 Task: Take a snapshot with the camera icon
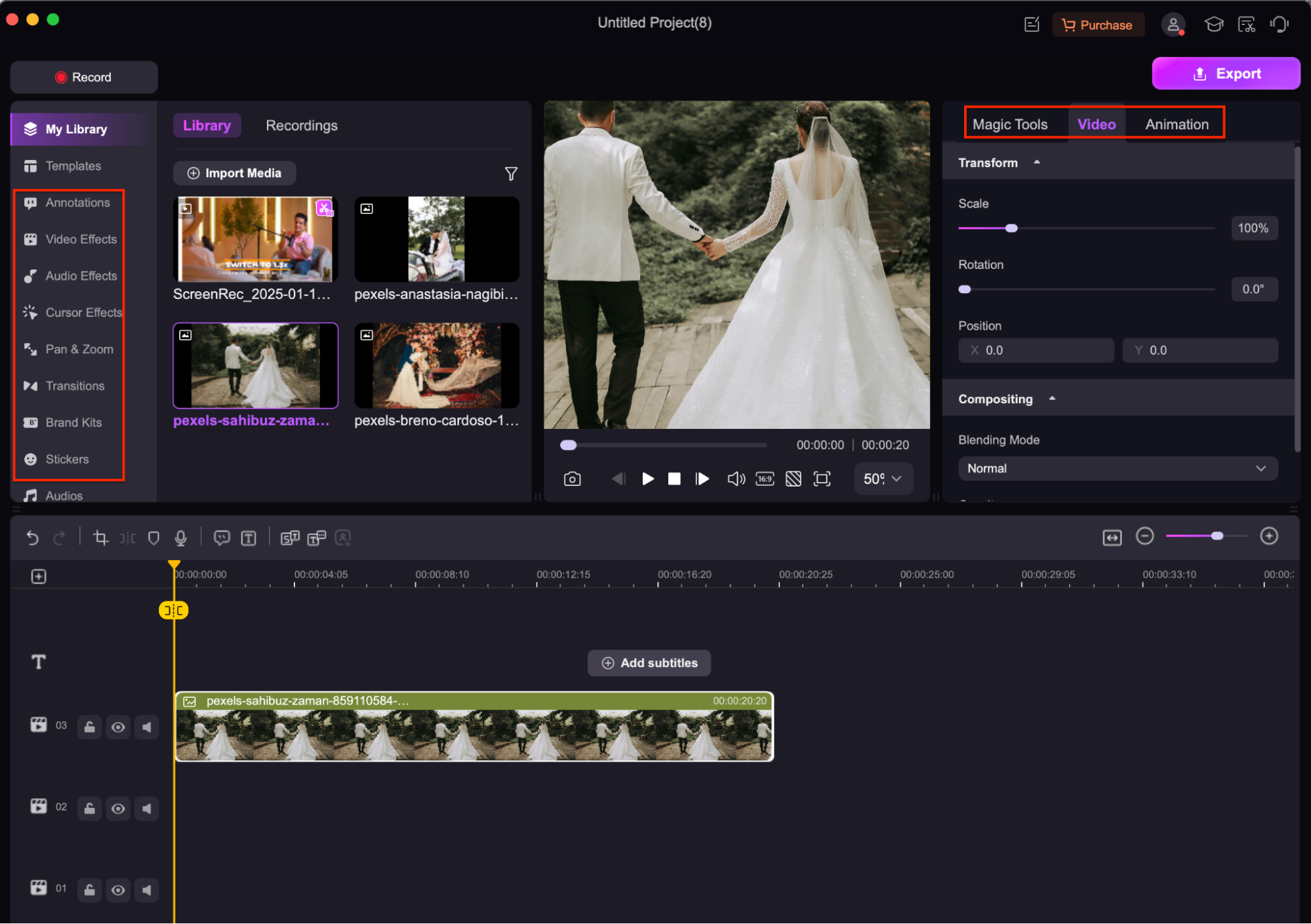[x=572, y=479]
